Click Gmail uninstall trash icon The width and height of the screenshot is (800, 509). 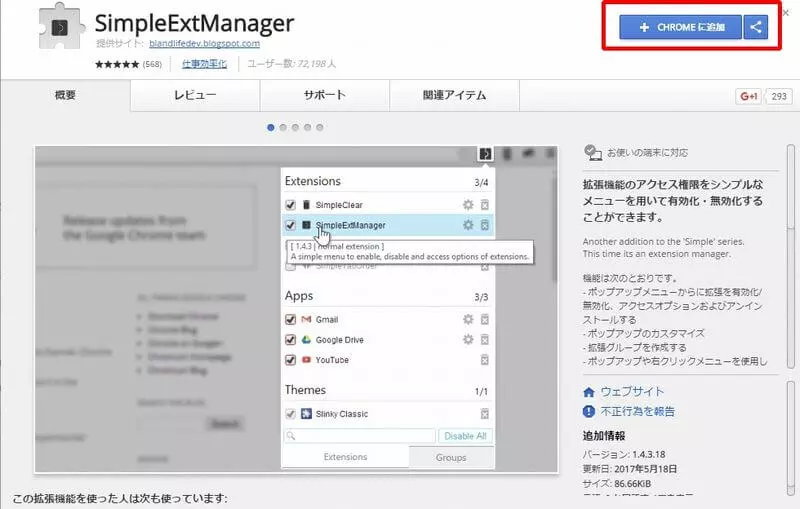click(x=485, y=319)
